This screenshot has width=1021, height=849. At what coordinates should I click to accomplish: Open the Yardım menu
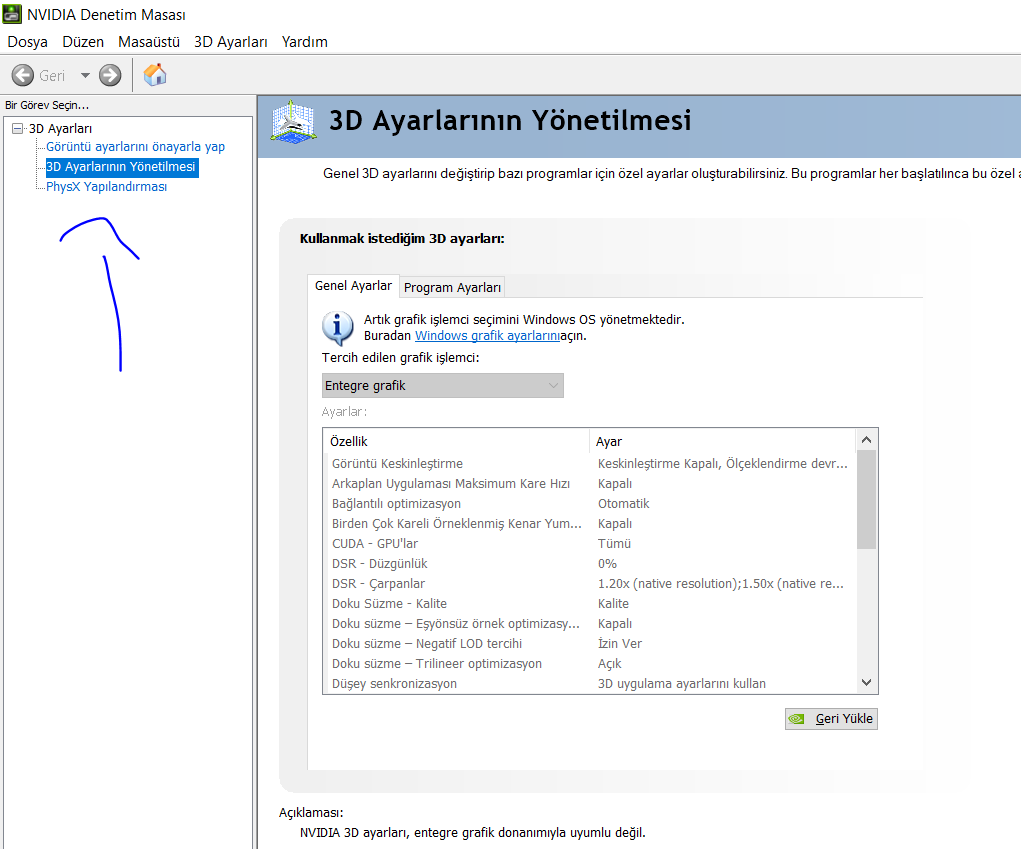(305, 42)
